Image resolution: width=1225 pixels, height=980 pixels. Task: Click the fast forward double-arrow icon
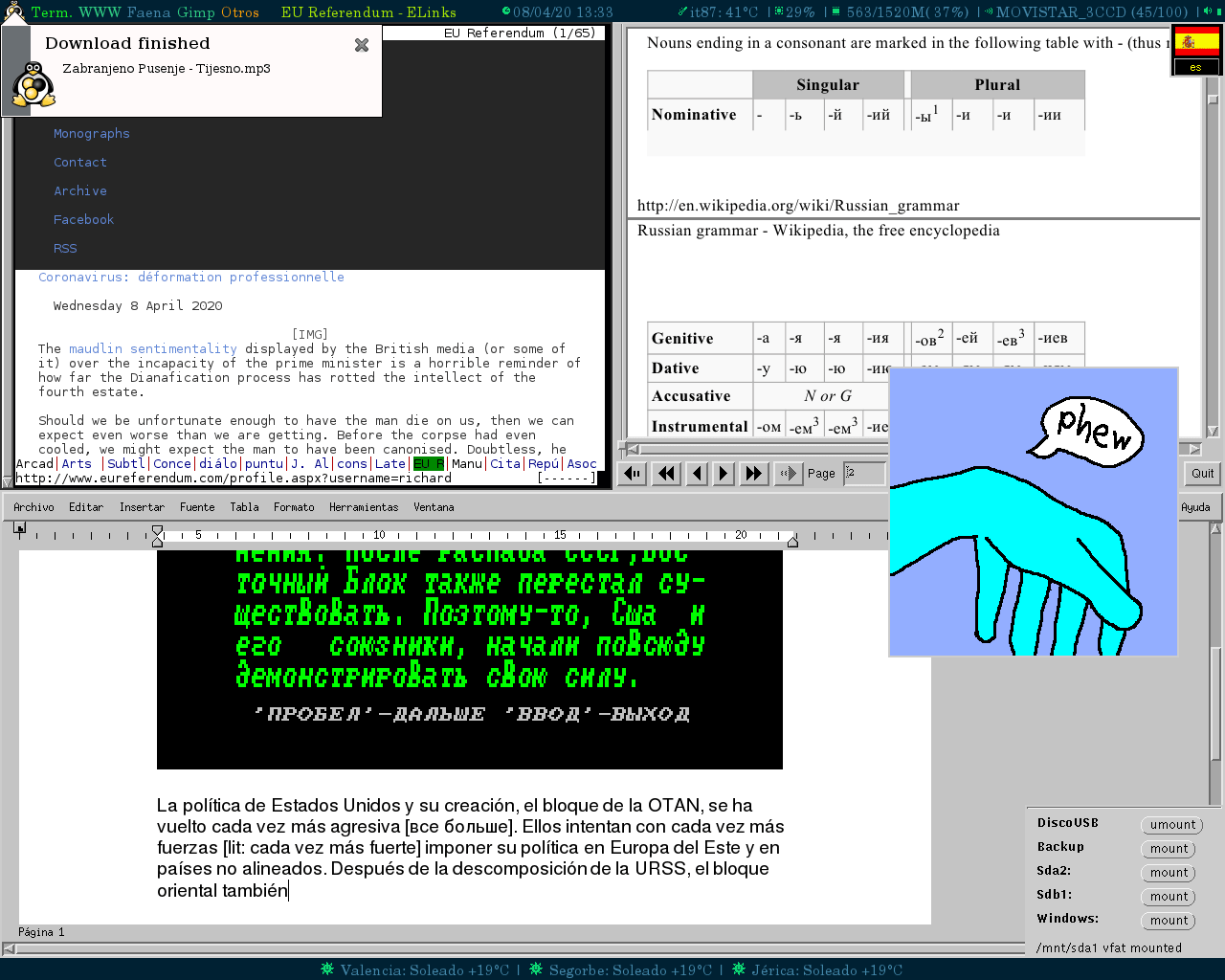click(x=754, y=473)
